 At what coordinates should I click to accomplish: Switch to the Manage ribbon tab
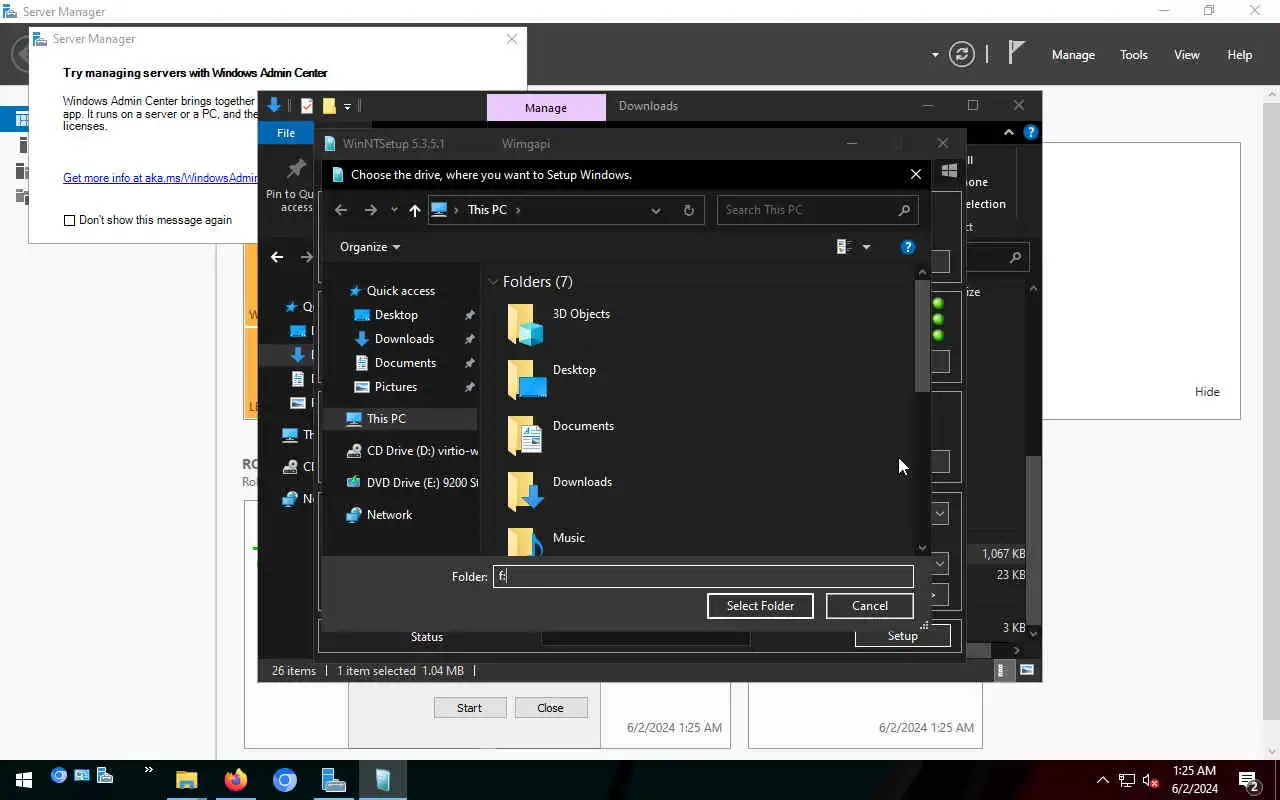click(x=546, y=107)
